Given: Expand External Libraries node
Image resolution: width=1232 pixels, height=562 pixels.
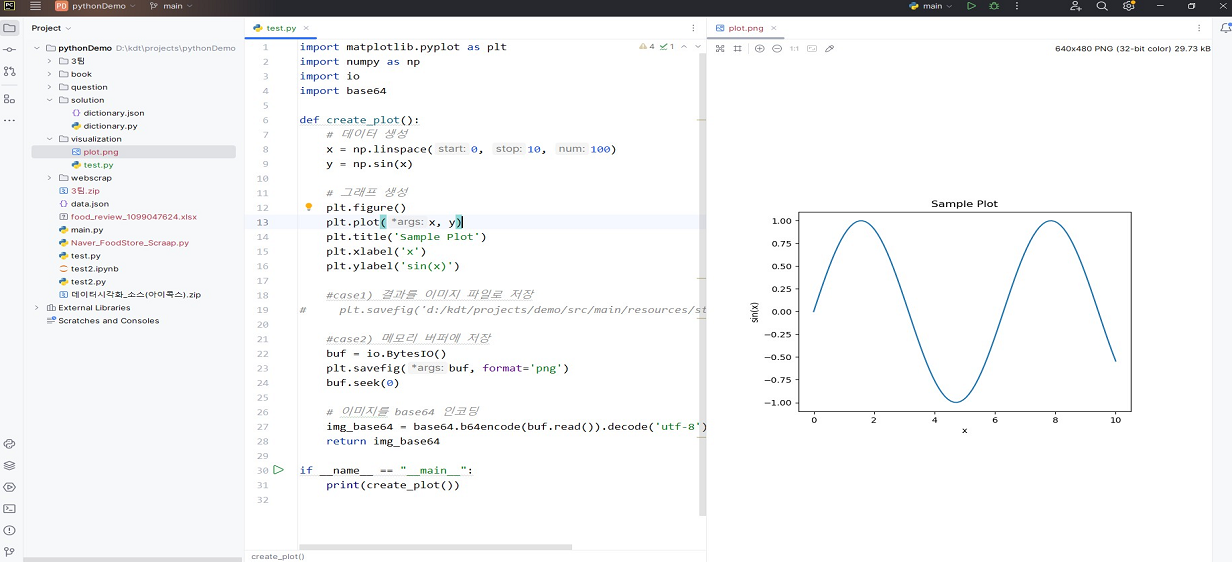Looking at the screenshot, I should (37, 308).
